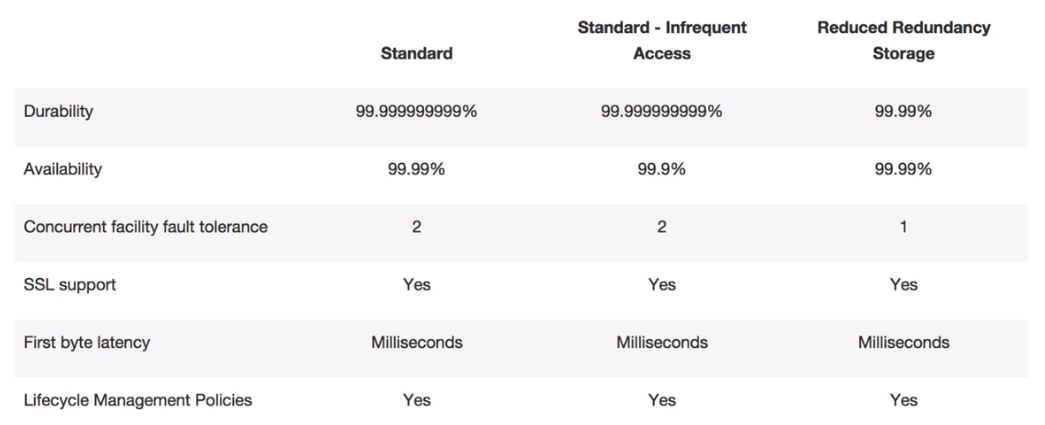Image resolution: width=1045 pixels, height=425 pixels.
Task: Select fault tolerance value under Standard column
Action: coord(416,227)
